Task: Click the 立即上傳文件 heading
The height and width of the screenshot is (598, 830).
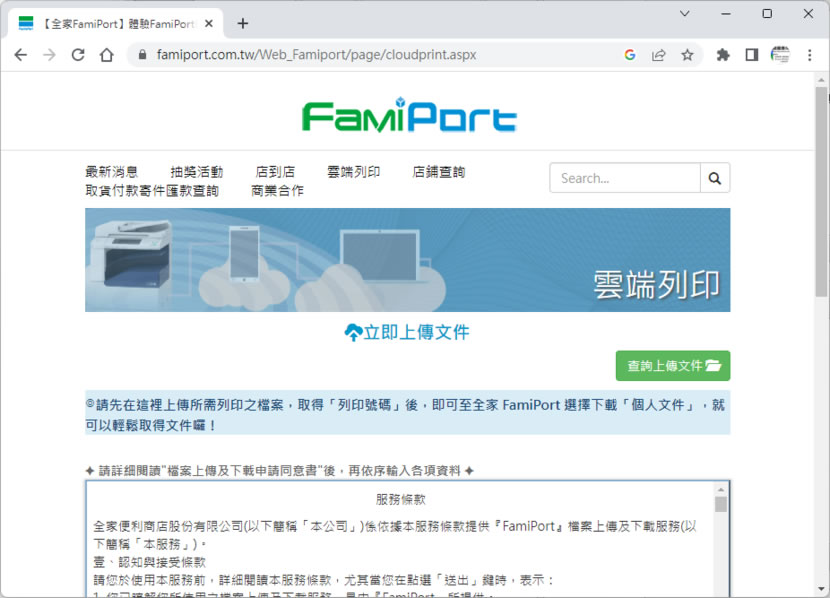Action: point(416,332)
